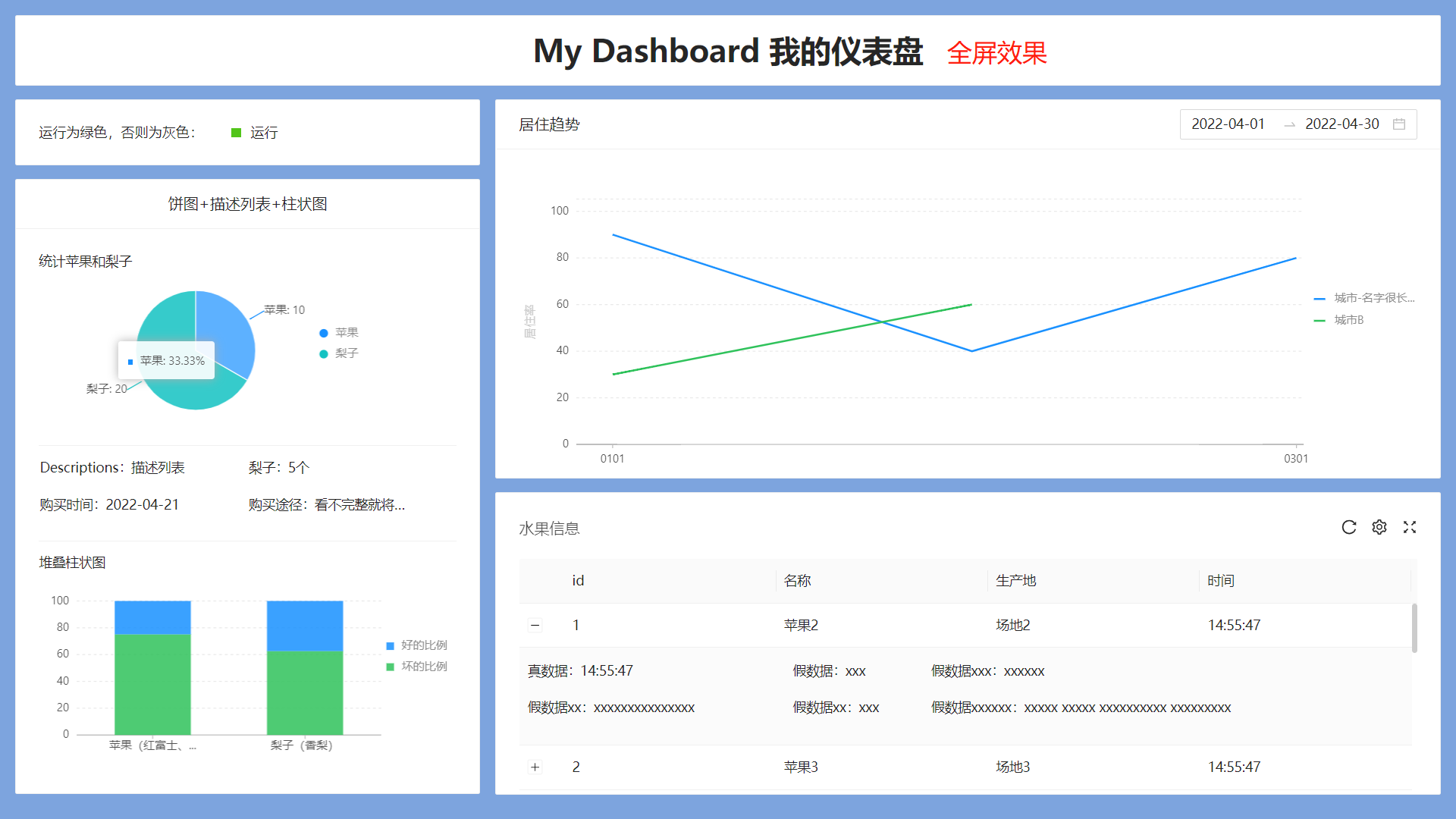Toggle 梨子 legend in pie chart
This screenshot has width=1456, height=819.
pos(338,353)
